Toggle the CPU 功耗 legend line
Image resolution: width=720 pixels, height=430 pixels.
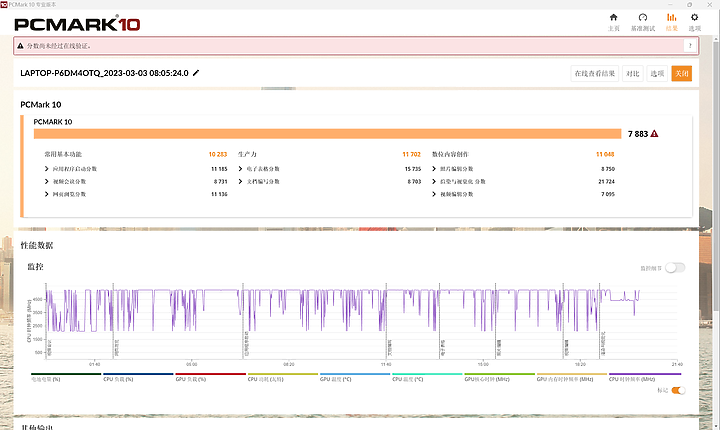282,377
